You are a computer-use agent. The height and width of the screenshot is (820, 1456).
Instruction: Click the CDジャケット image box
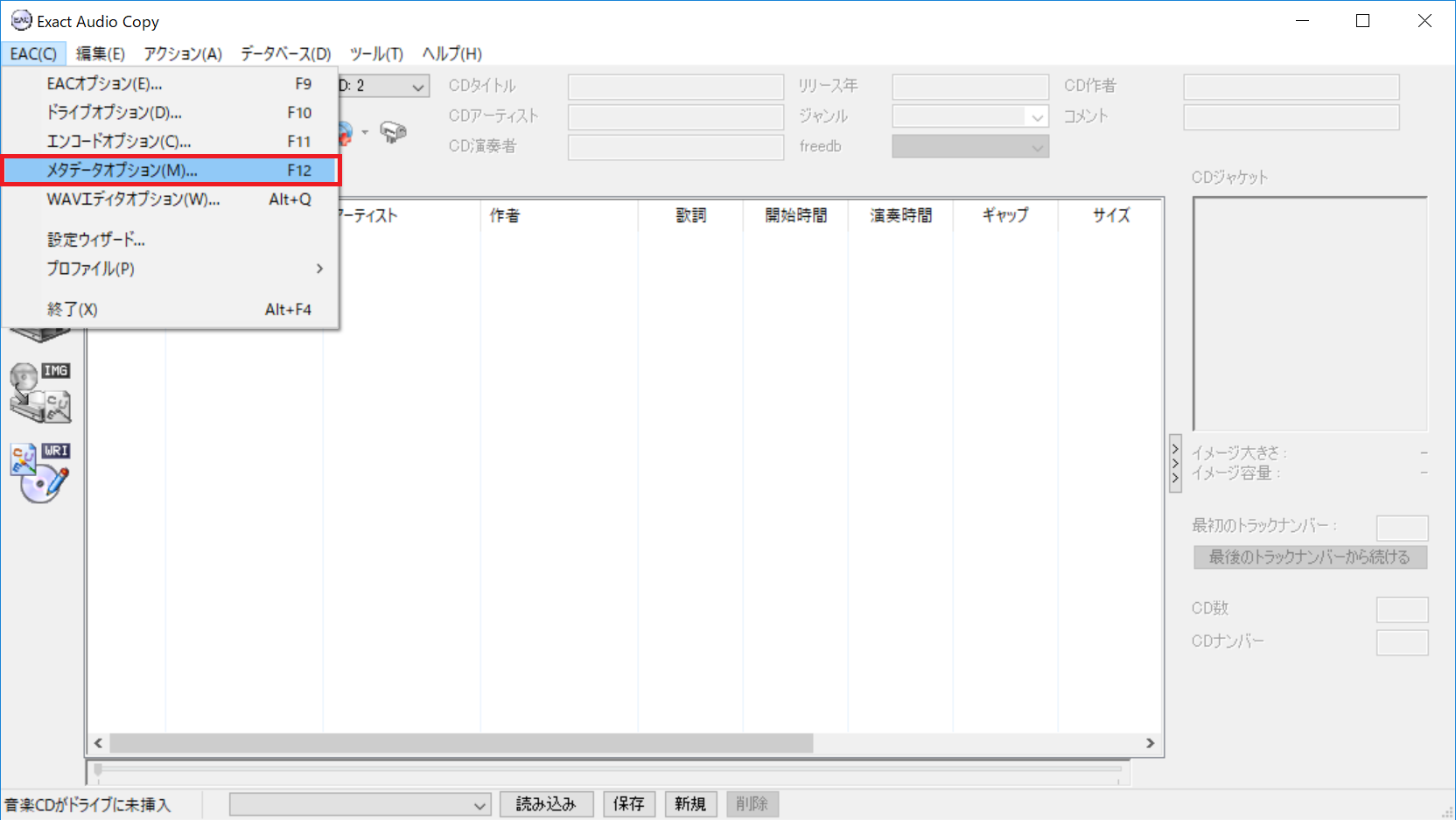click(x=1310, y=313)
